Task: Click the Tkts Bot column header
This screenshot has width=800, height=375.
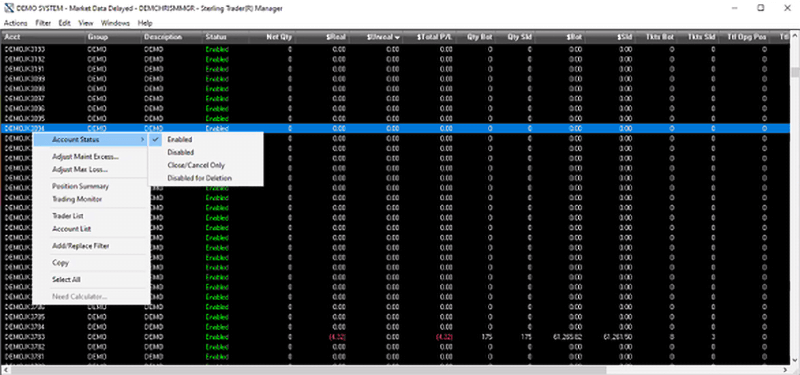Action: [657, 37]
